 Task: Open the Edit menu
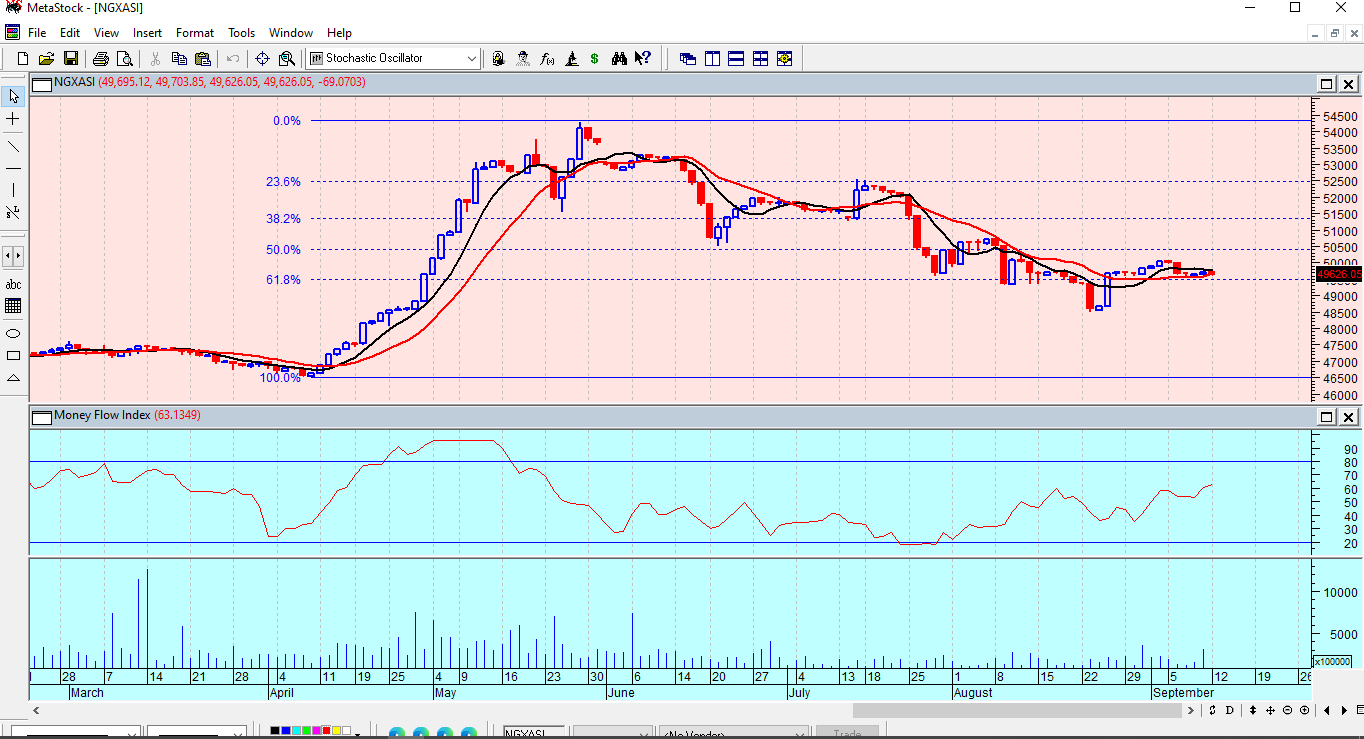pyautogui.click(x=70, y=33)
